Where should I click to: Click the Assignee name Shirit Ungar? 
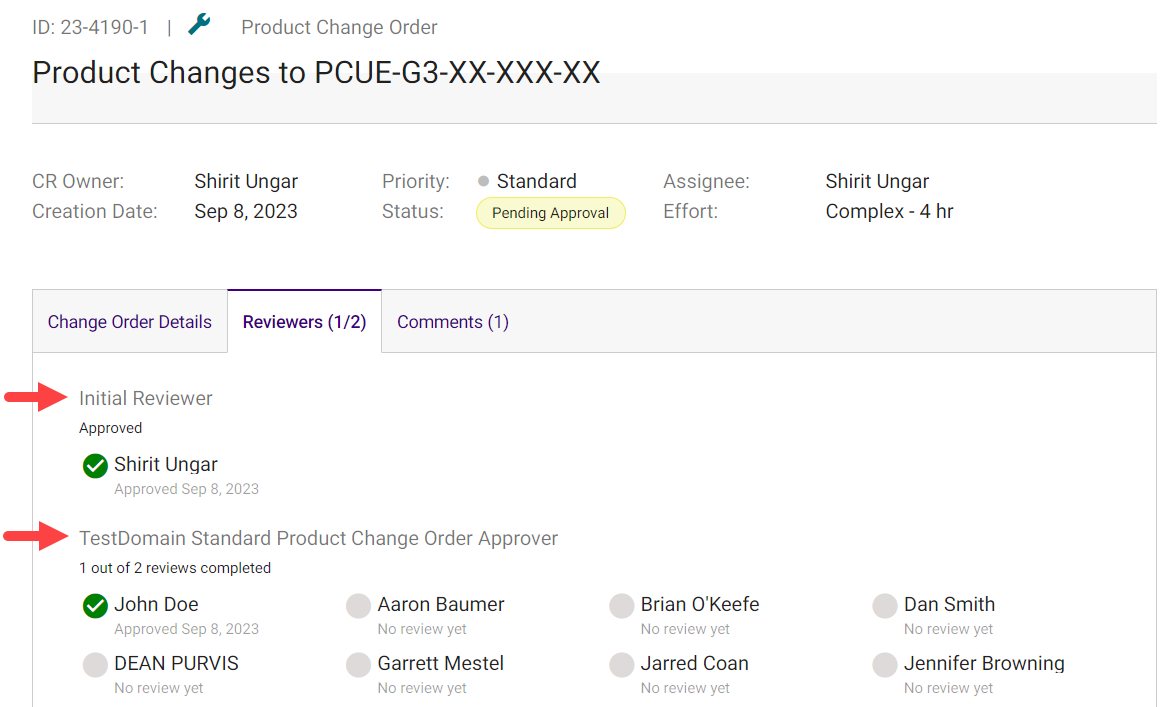click(877, 182)
